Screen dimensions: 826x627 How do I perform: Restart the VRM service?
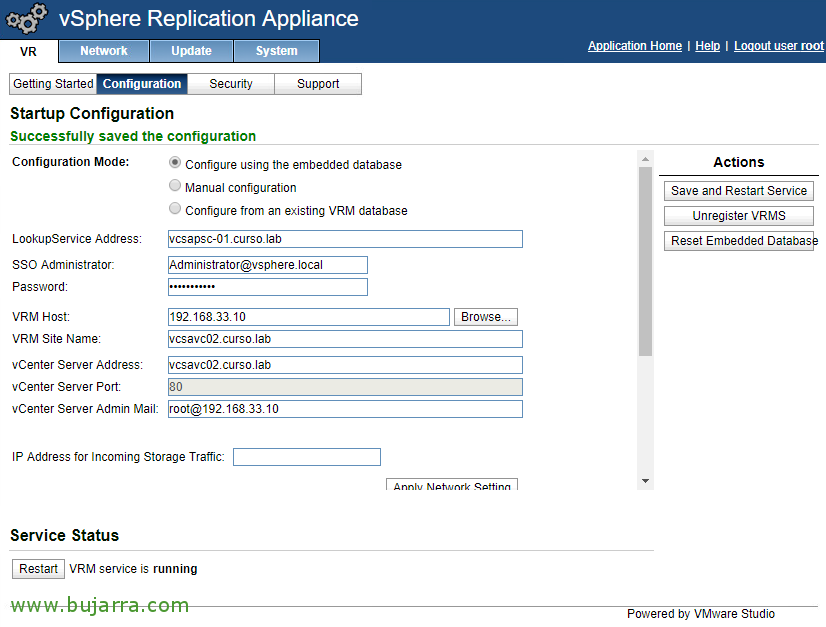[x=38, y=569]
